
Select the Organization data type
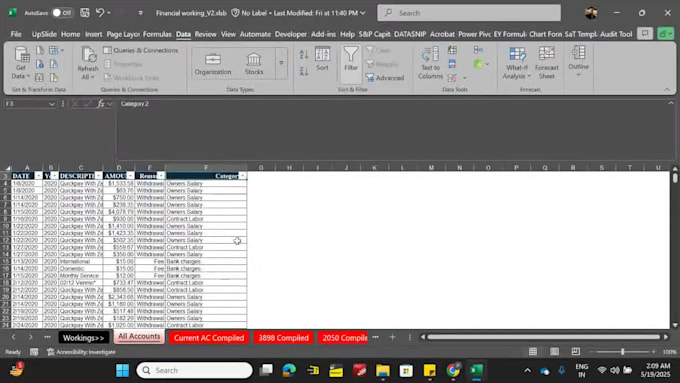coord(212,64)
